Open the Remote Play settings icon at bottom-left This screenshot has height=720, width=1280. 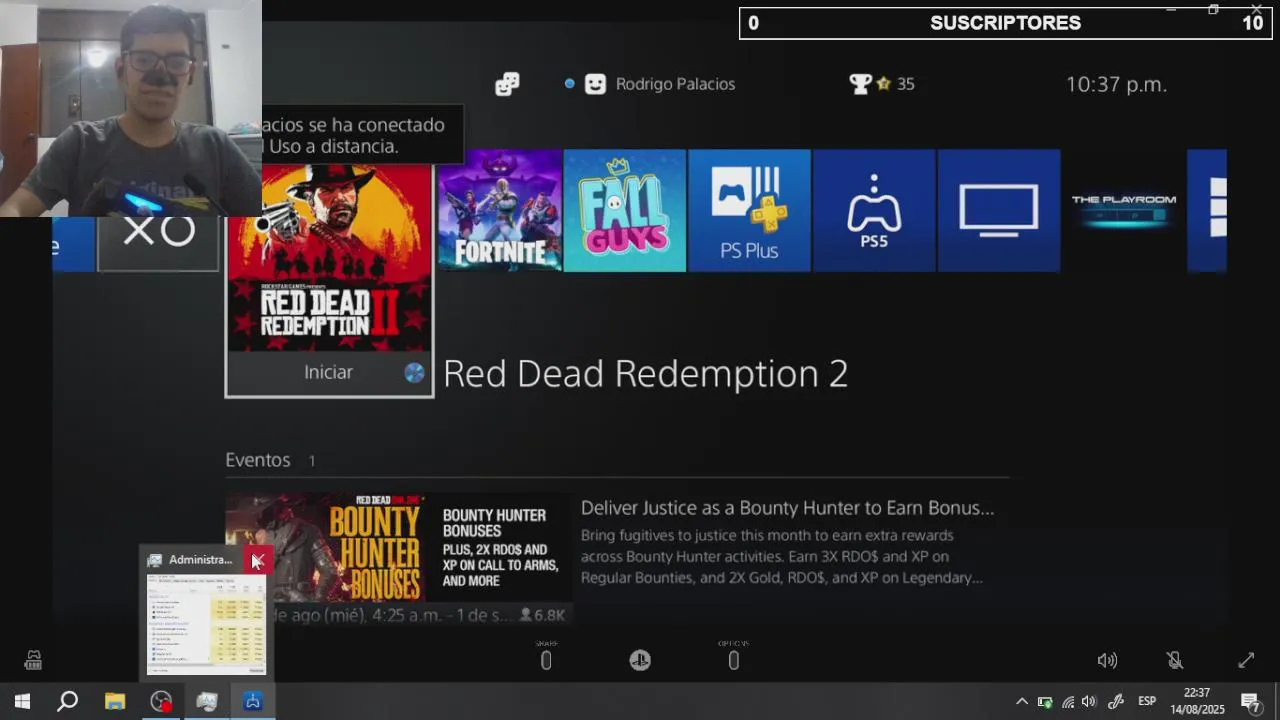coord(33,660)
